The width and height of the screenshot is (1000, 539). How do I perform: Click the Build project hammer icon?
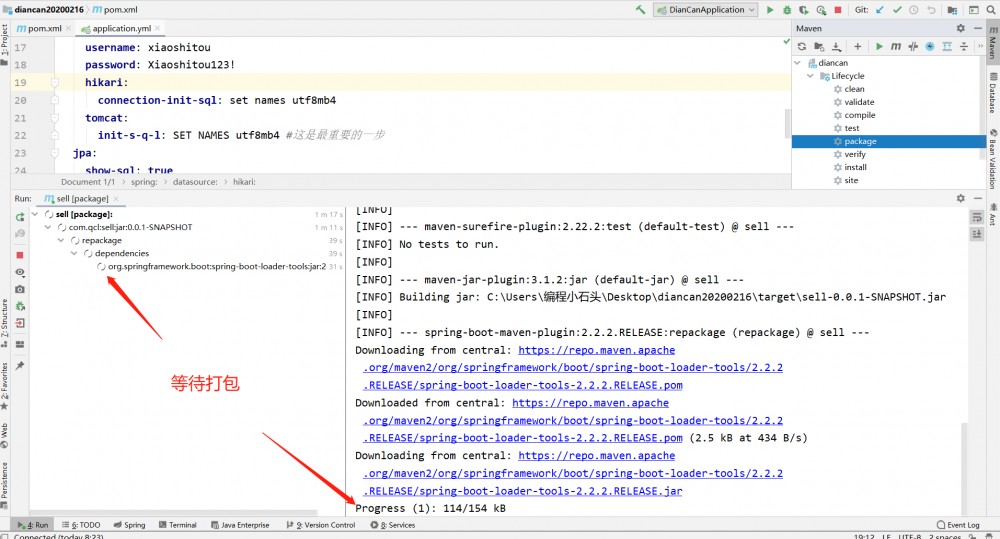pos(640,10)
